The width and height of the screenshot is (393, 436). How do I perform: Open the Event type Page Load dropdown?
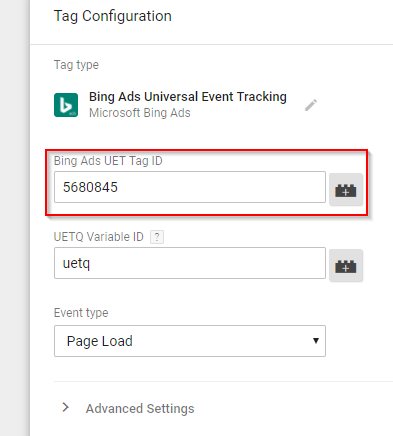click(190, 341)
